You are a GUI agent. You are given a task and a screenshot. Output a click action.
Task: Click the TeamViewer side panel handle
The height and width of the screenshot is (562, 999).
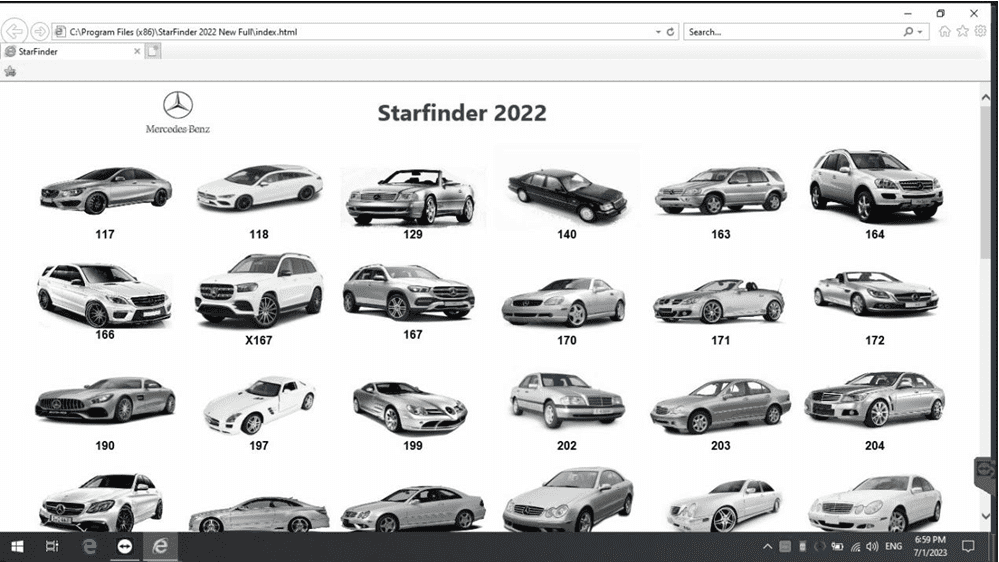pyautogui.click(x=985, y=472)
